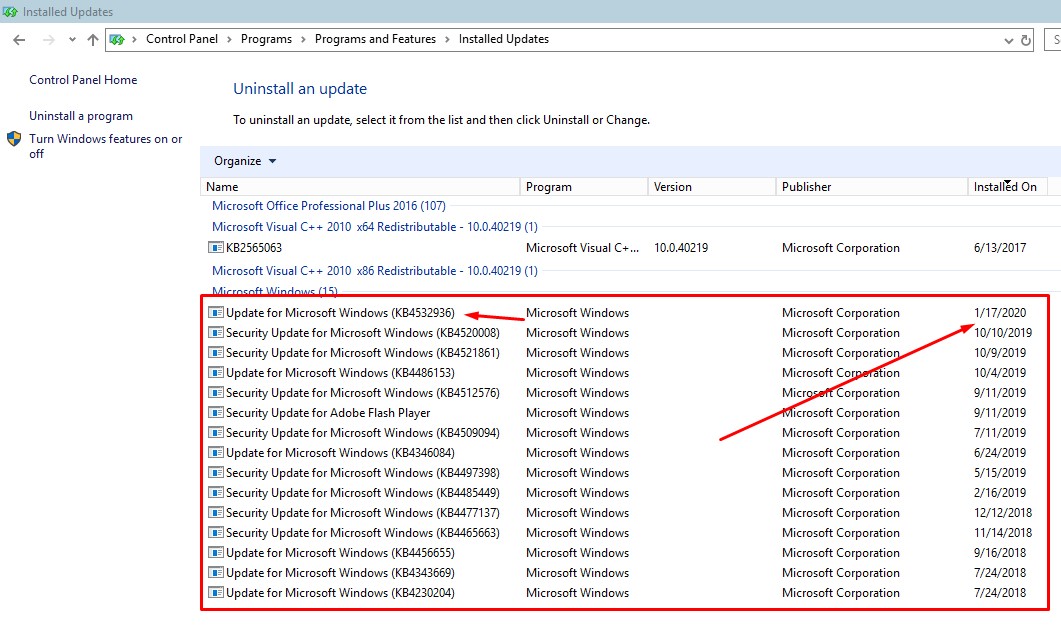Open the recent locations dropdown arrow
The image size is (1061, 628).
[72, 40]
